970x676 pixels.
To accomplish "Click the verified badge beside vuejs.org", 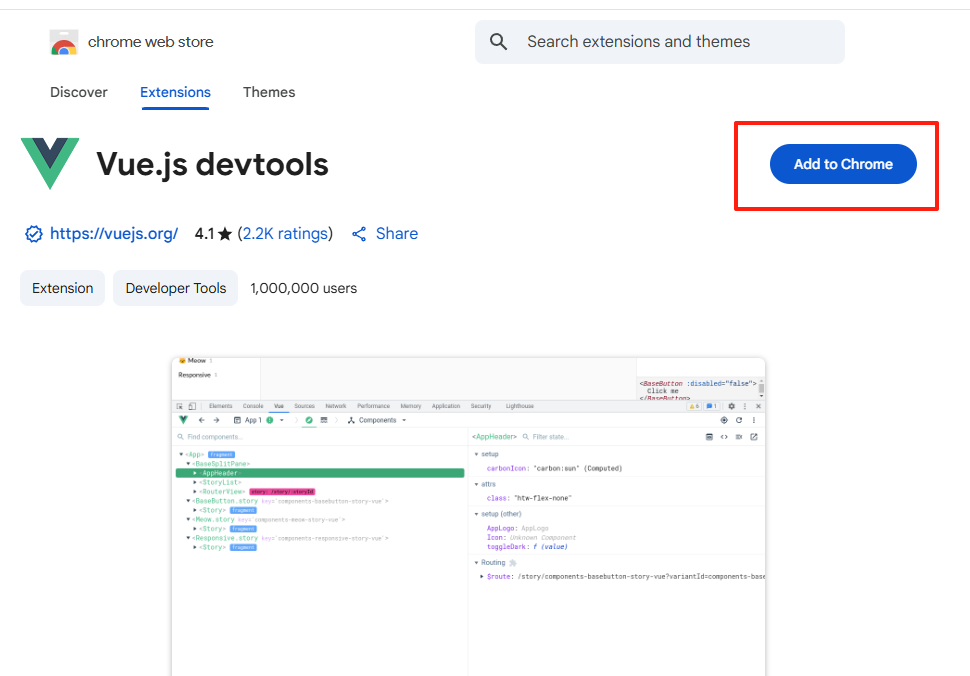I will pyautogui.click(x=33, y=234).
